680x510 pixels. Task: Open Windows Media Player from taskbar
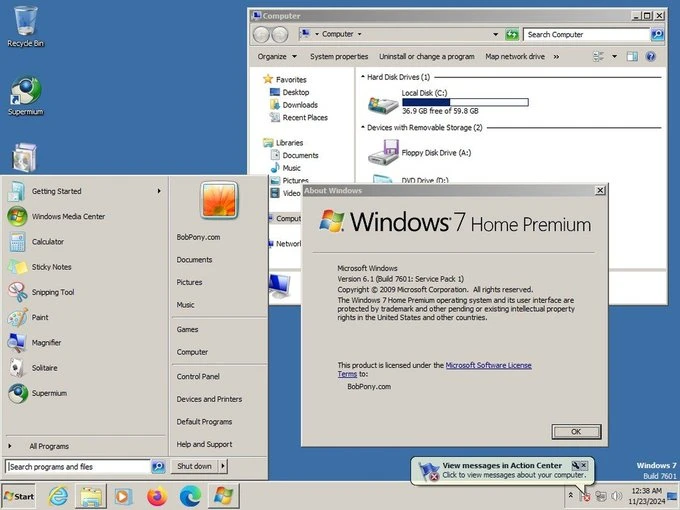click(x=122, y=495)
